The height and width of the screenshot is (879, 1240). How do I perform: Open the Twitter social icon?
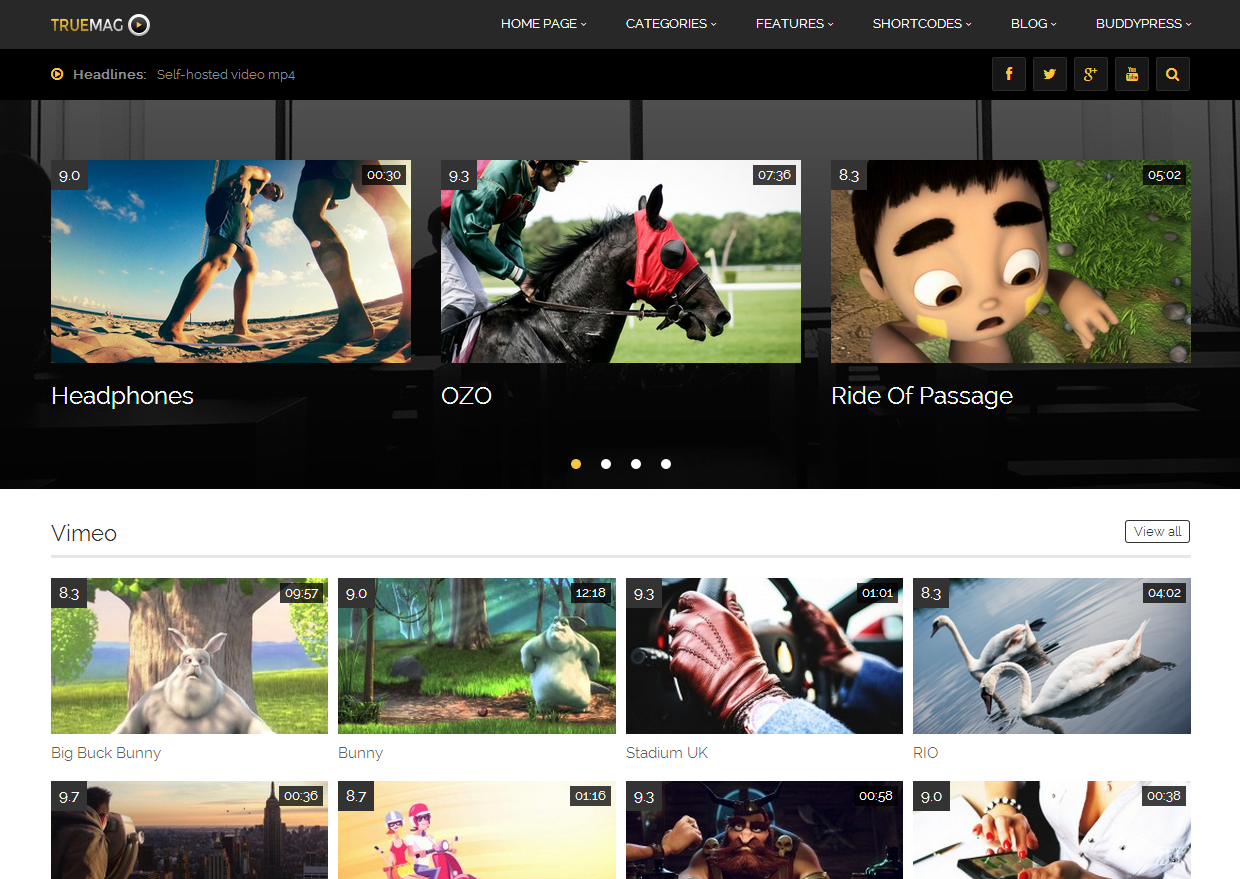[x=1049, y=74]
